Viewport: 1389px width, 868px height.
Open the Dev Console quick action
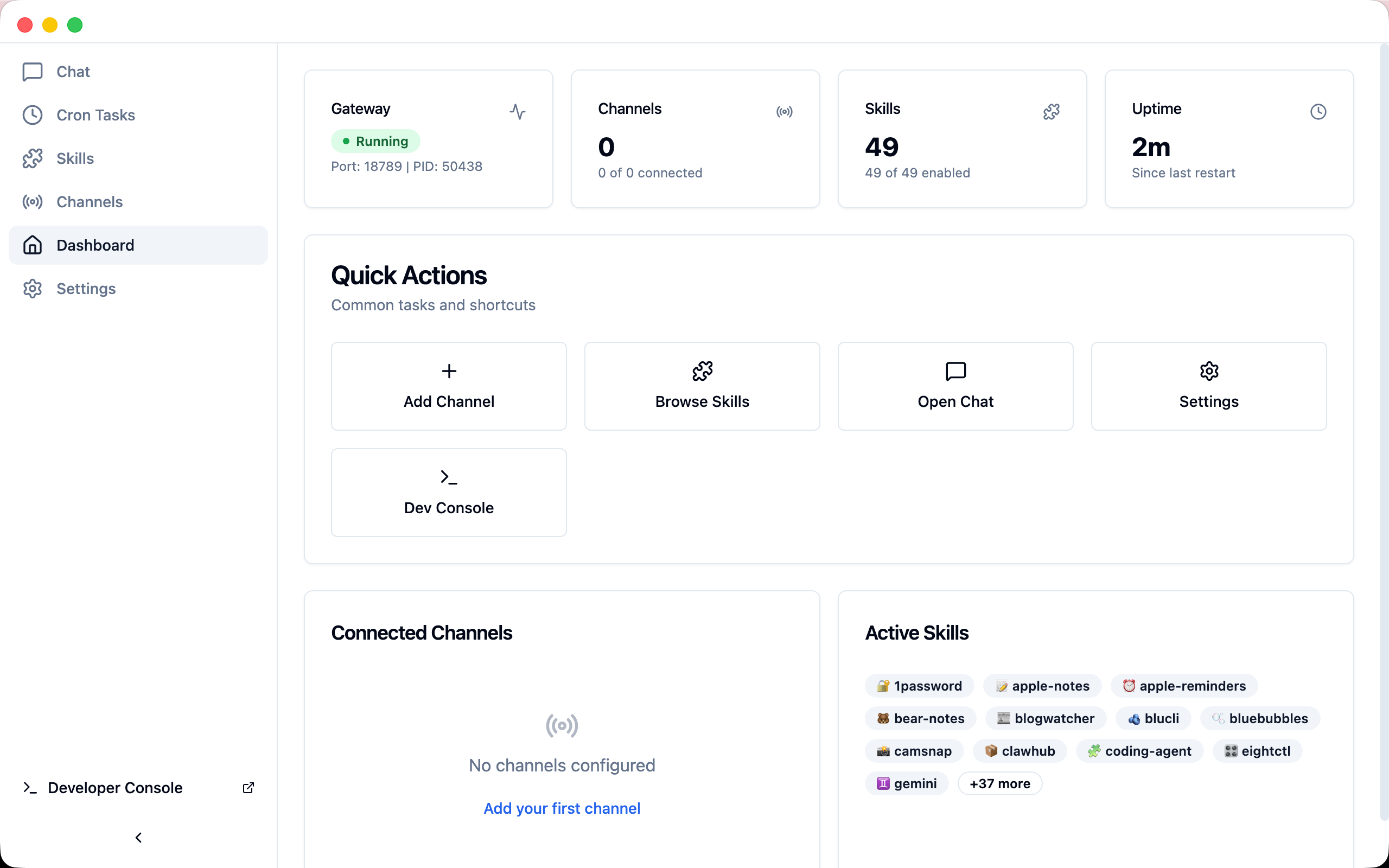(448, 493)
